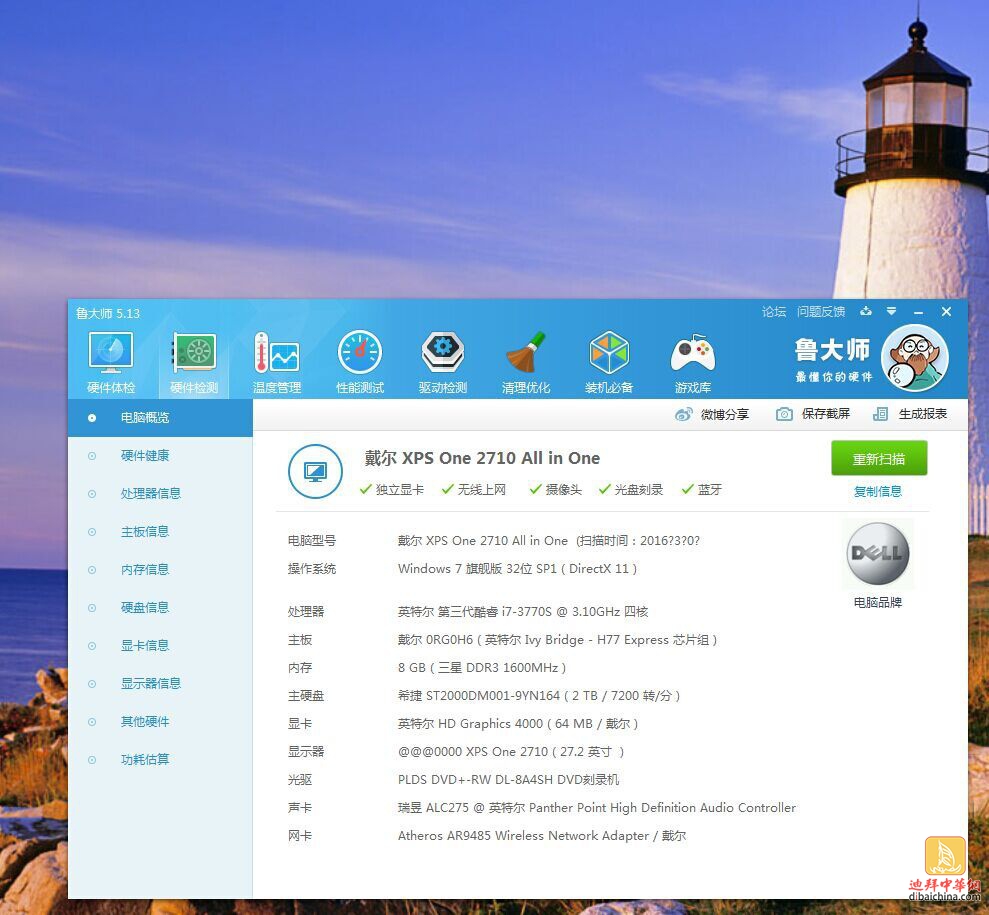Click the 无线上网 feature label
This screenshot has height=915, width=989.
pos(482,489)
